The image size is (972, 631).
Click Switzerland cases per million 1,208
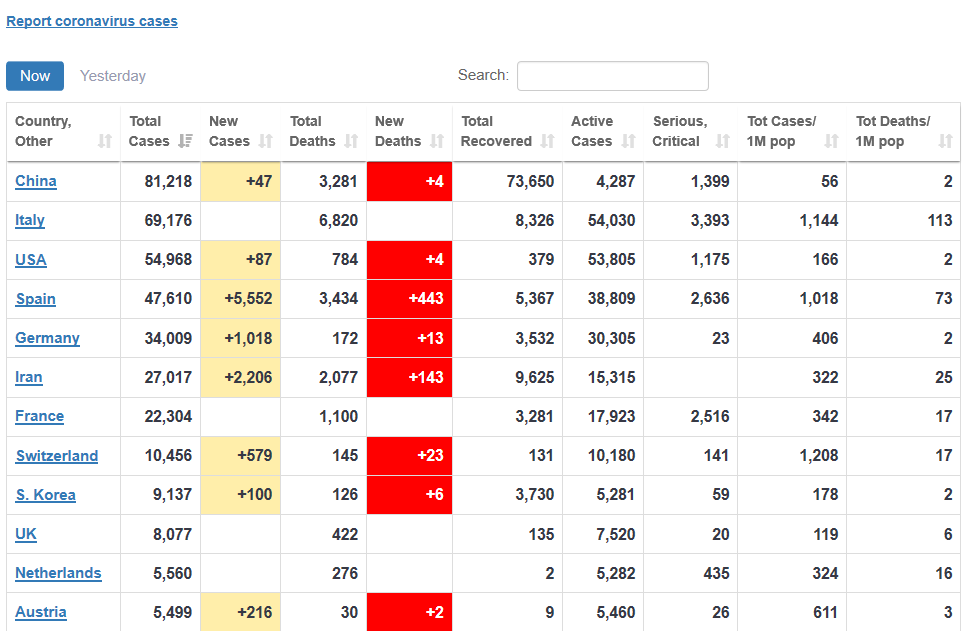point(819,456)
